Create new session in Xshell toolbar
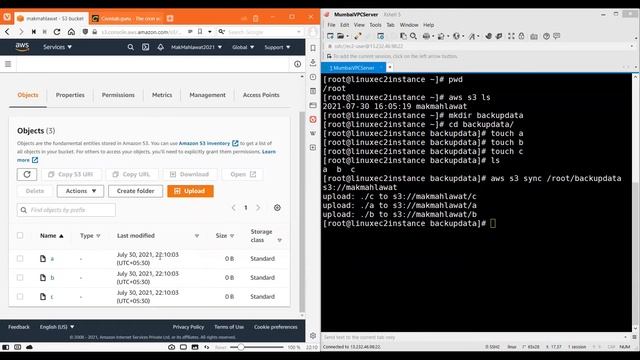 (x=330, y=36)
